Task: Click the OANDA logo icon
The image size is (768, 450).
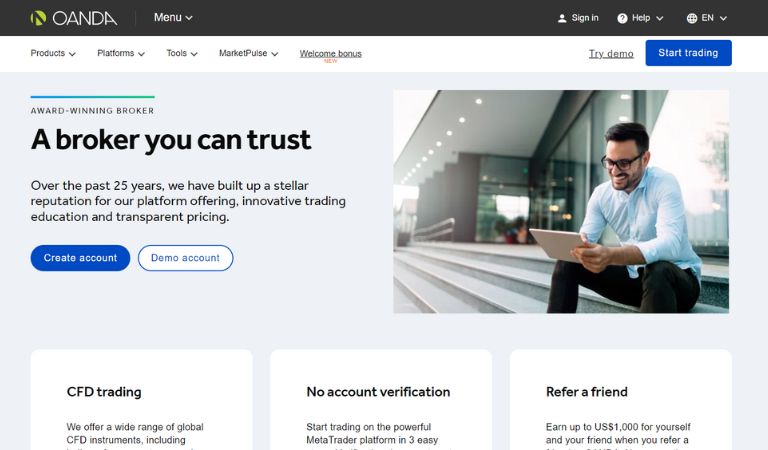Action: 38,18
